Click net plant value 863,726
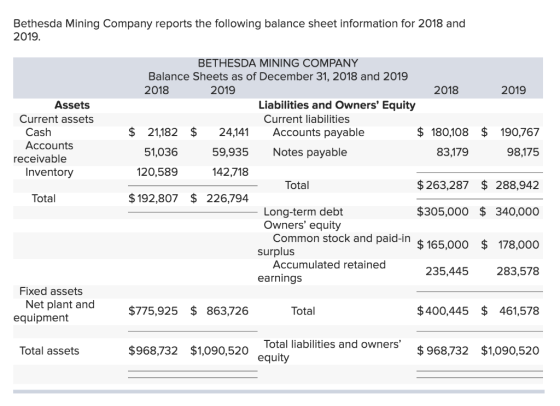The height and width of the screenshot is (406, 560). coord(228,311)
